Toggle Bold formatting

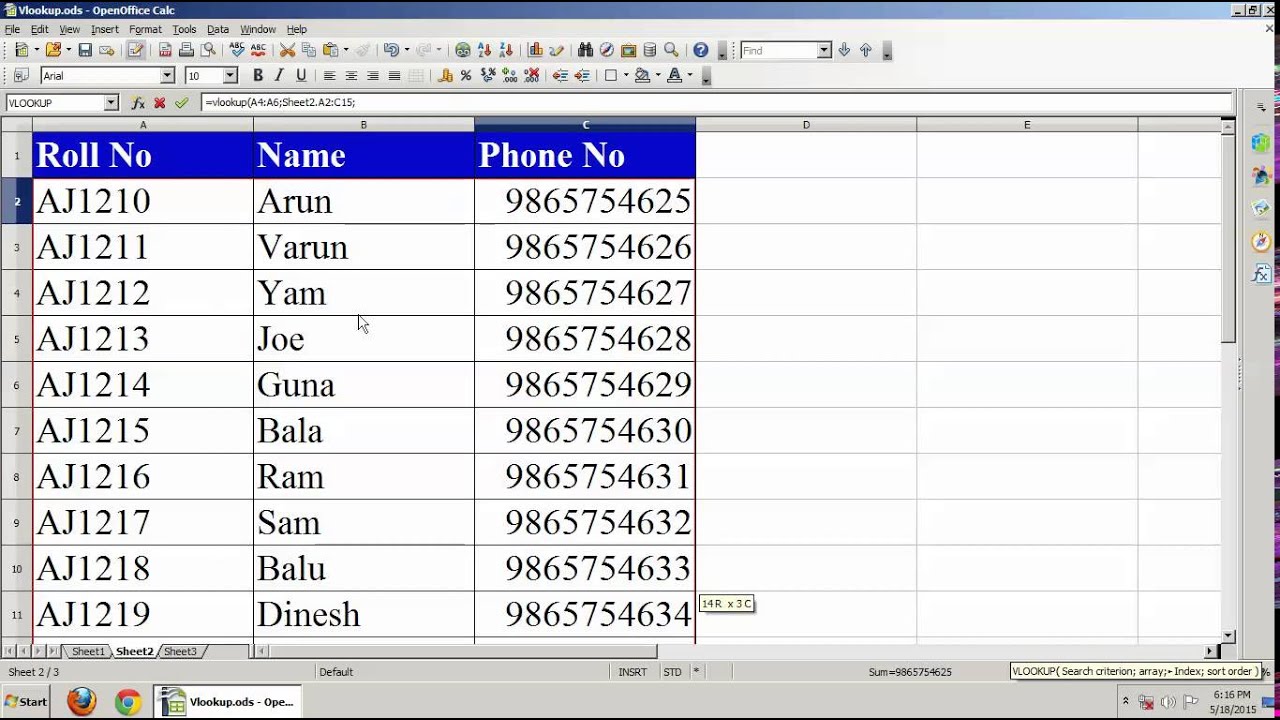coord(258,75)
